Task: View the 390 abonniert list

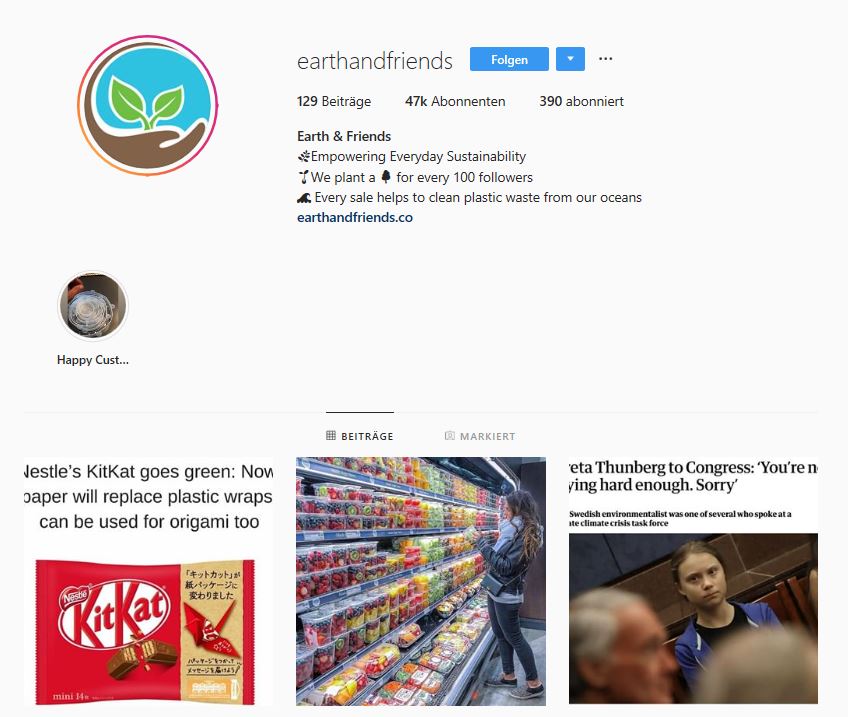Action: [x=581, y=101]
